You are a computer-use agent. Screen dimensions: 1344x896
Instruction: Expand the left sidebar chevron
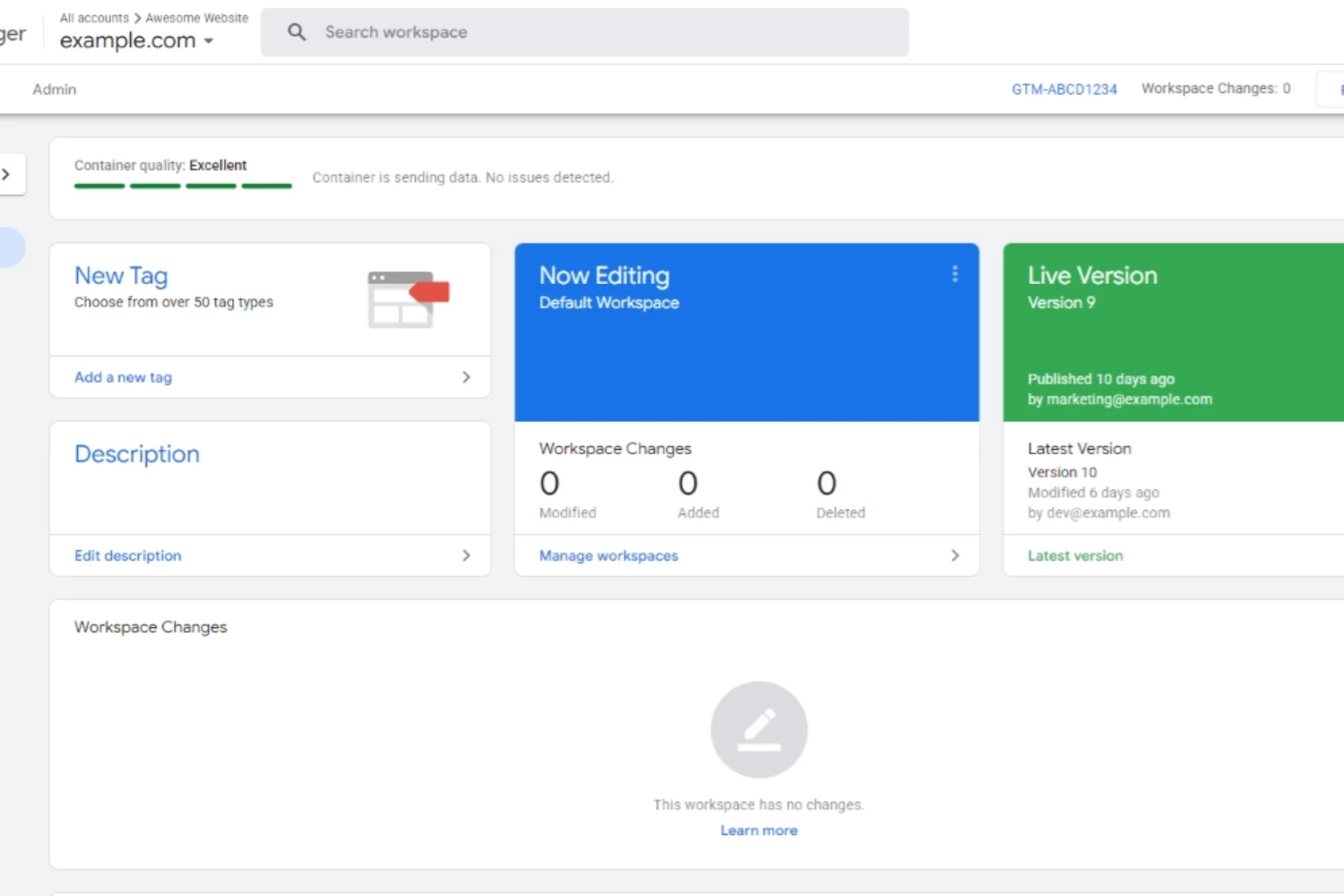[x=6, y=174]
